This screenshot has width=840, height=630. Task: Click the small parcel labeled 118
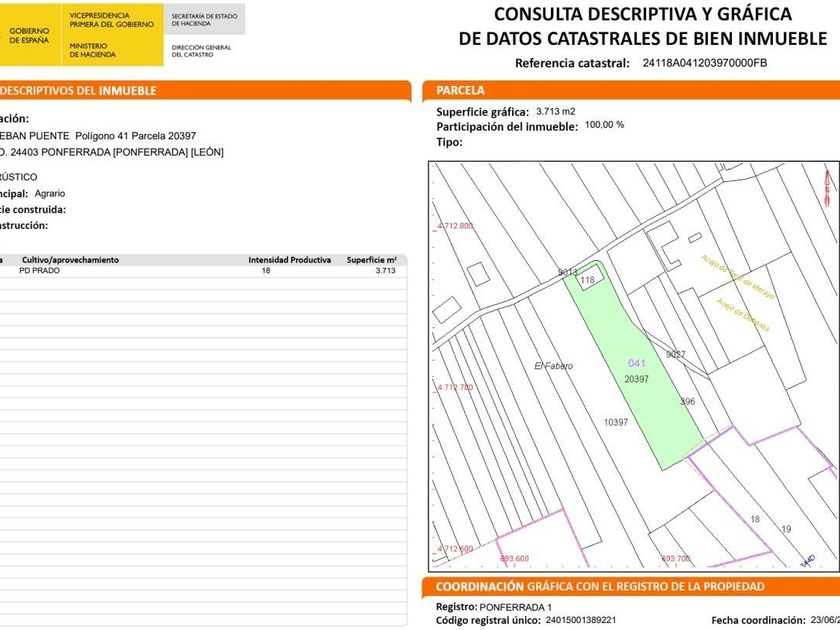587,281
